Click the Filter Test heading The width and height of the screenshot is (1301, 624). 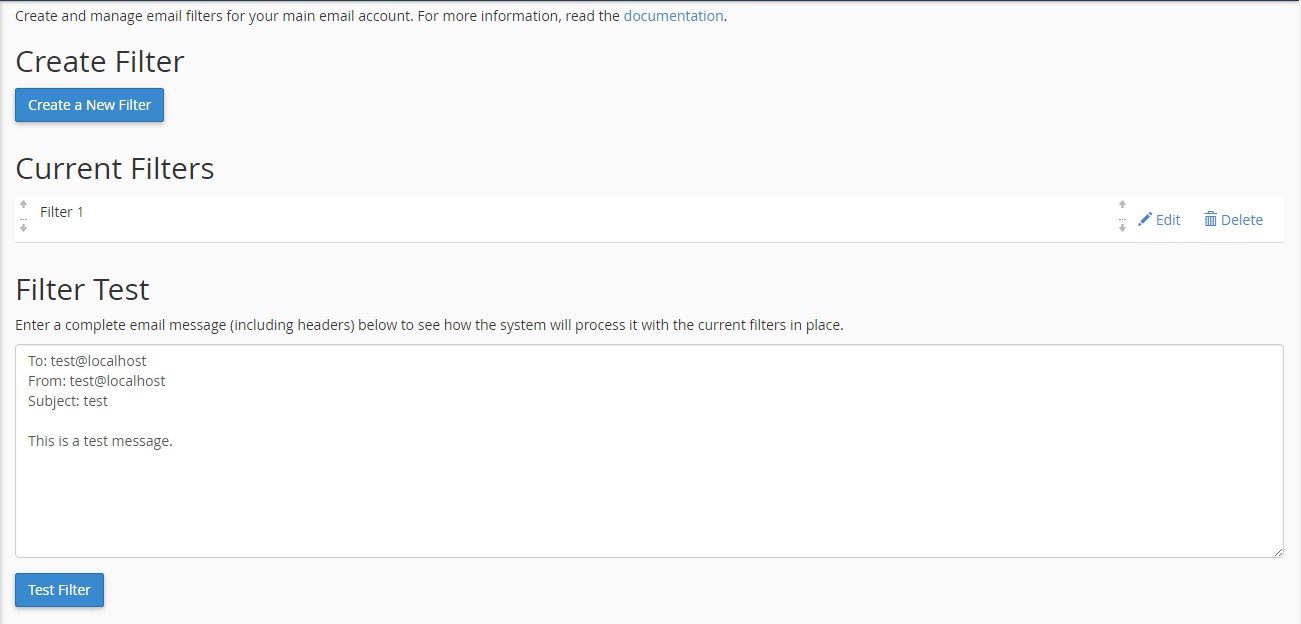(x=82, y=289)
